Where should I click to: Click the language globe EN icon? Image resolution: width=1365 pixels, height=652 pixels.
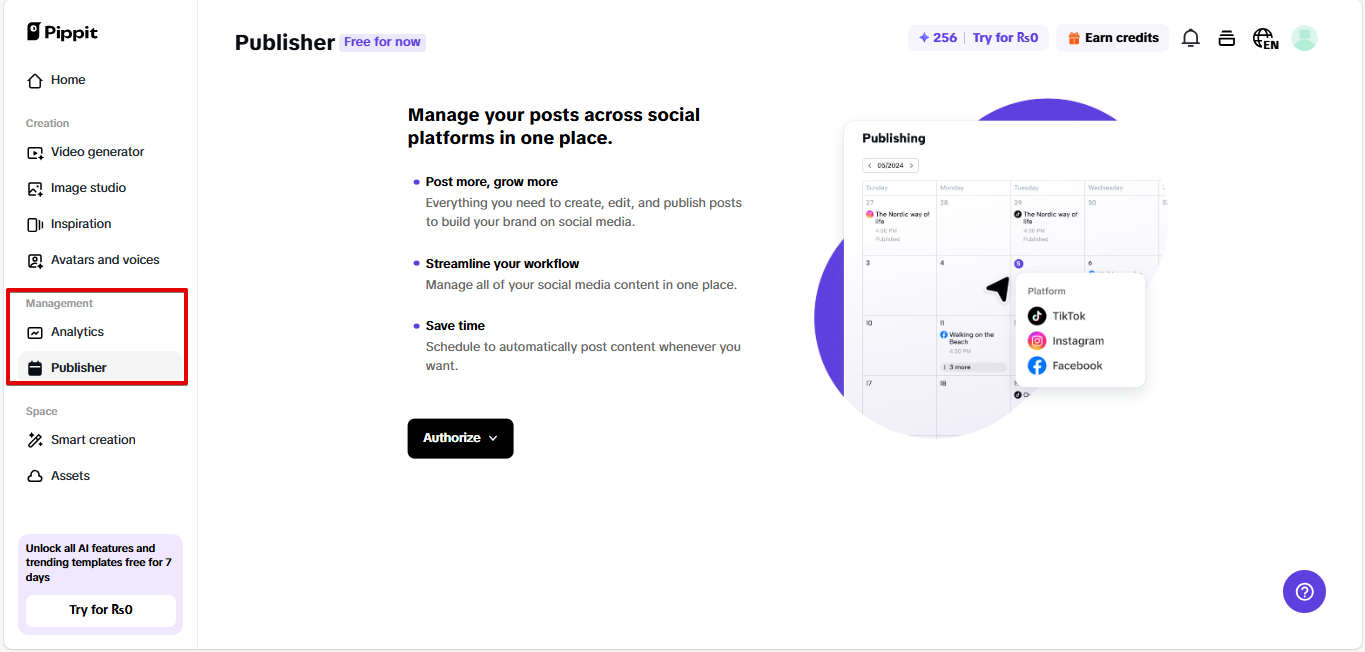[1265, 39]
